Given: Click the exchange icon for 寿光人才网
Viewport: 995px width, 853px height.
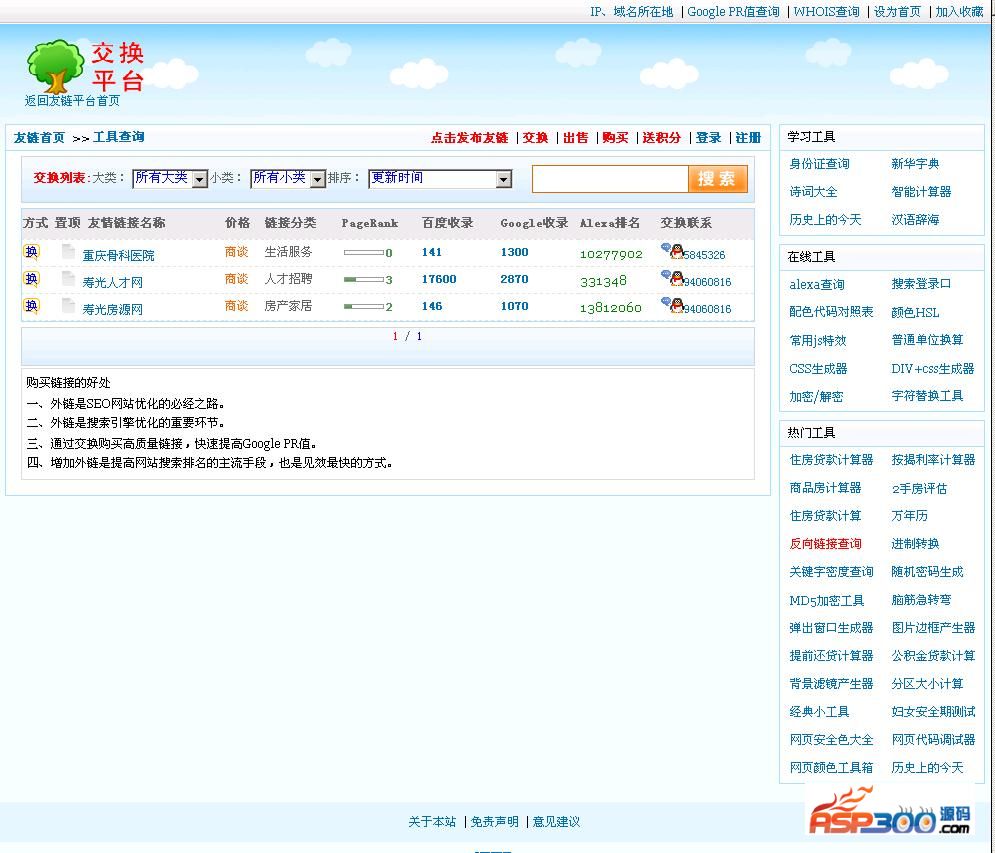Looking at the screenshot, I should pyautogui.click(x=32, y=279).
